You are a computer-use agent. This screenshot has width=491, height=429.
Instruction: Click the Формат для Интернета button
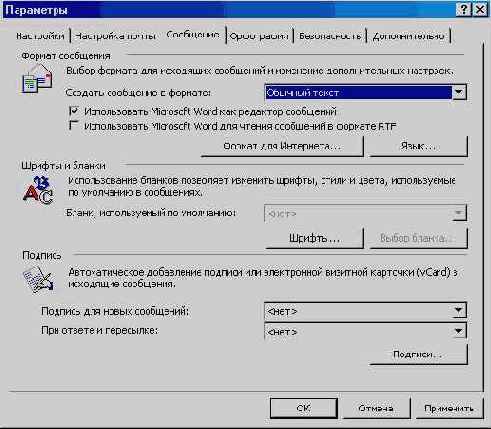click(282, 146)
